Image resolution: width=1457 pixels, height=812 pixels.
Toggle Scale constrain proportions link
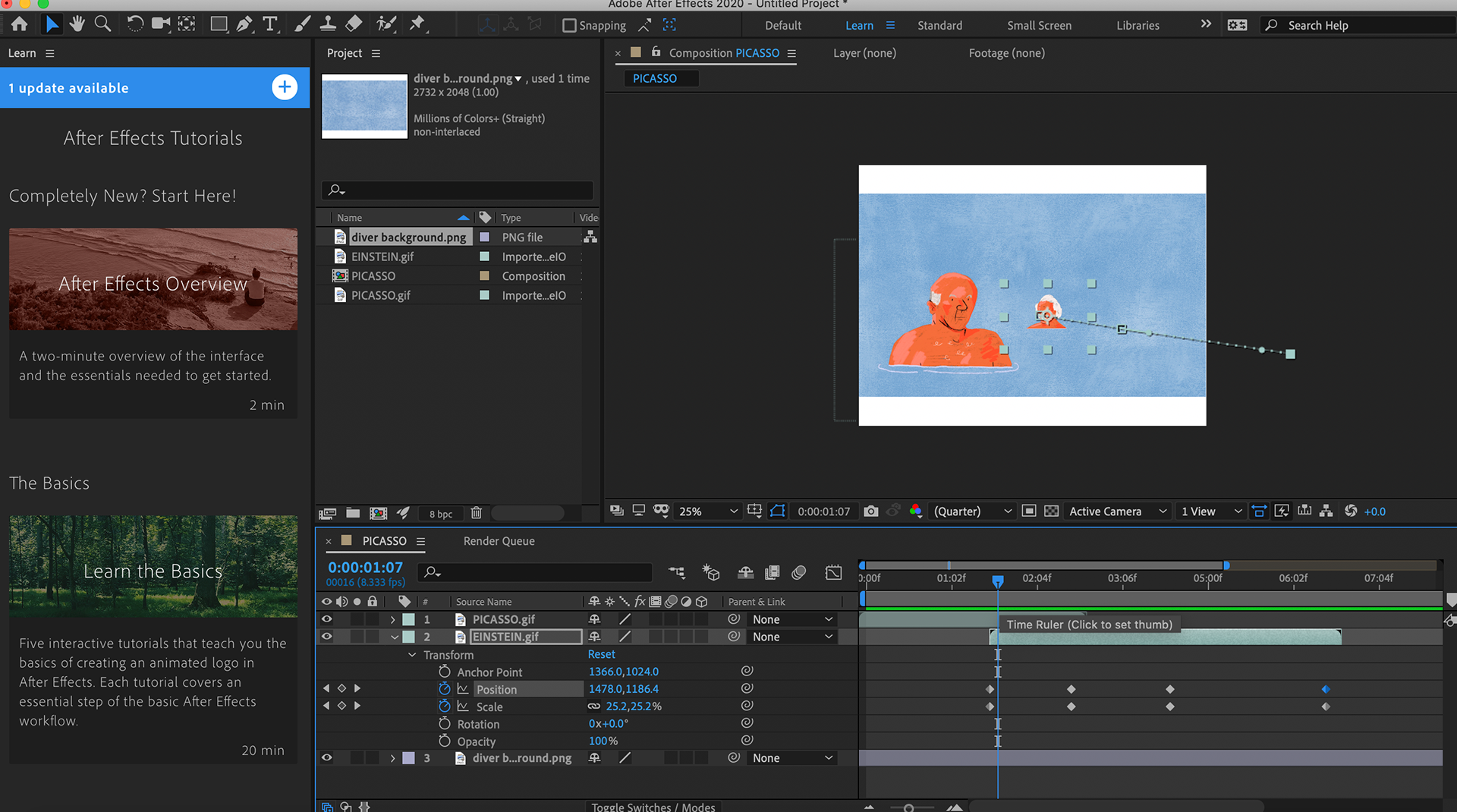tap(594, 707)
